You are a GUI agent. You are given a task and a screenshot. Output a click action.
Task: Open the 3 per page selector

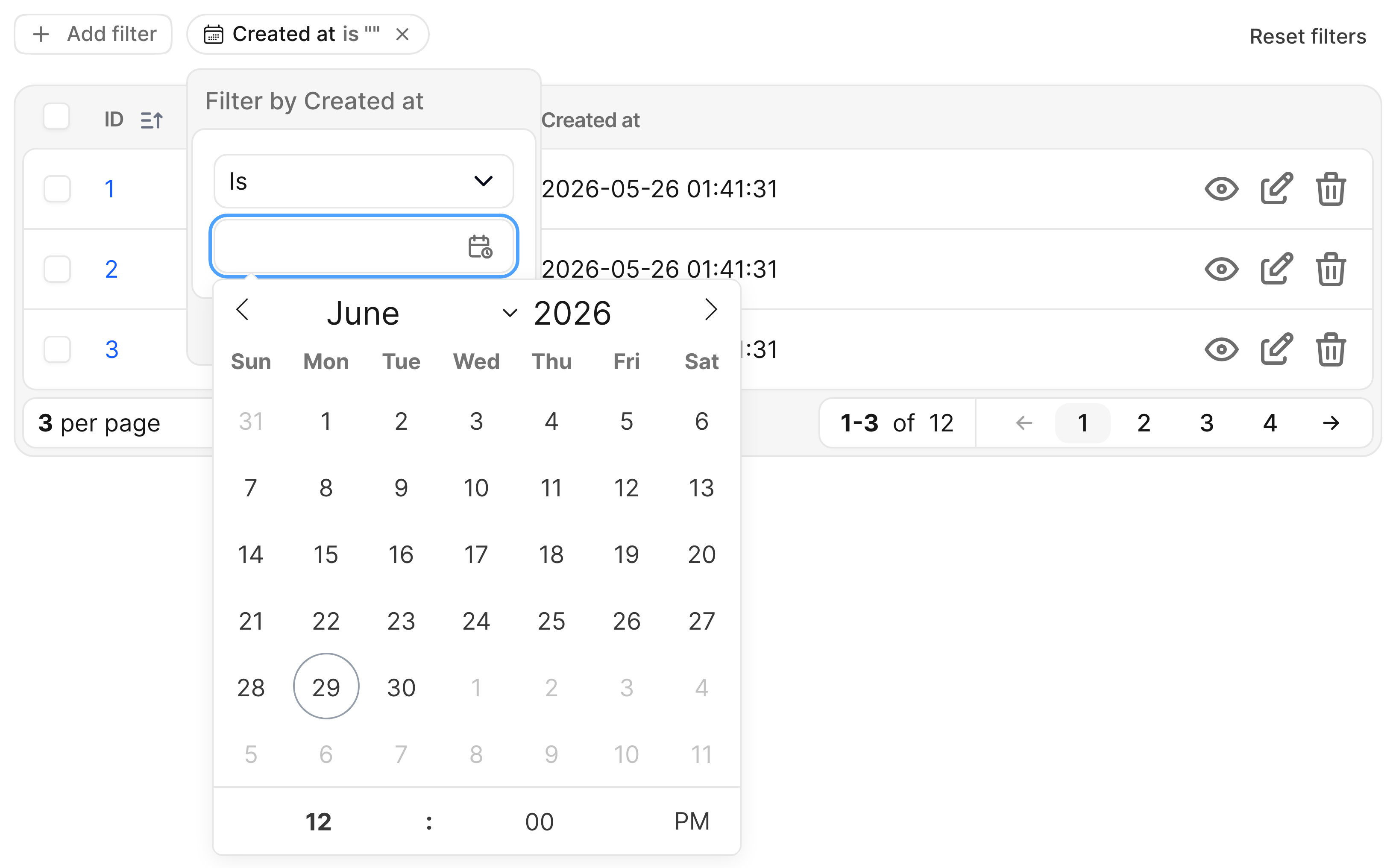click(x=99, y=423)
